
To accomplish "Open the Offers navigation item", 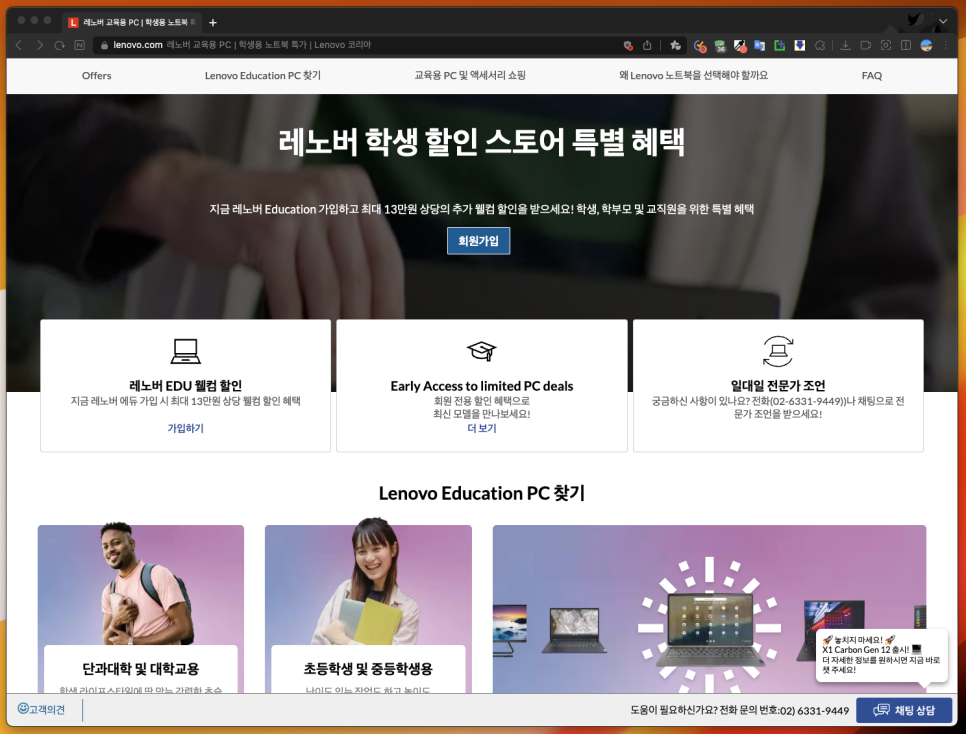I will pyautogui.click(x=97, y=76).
